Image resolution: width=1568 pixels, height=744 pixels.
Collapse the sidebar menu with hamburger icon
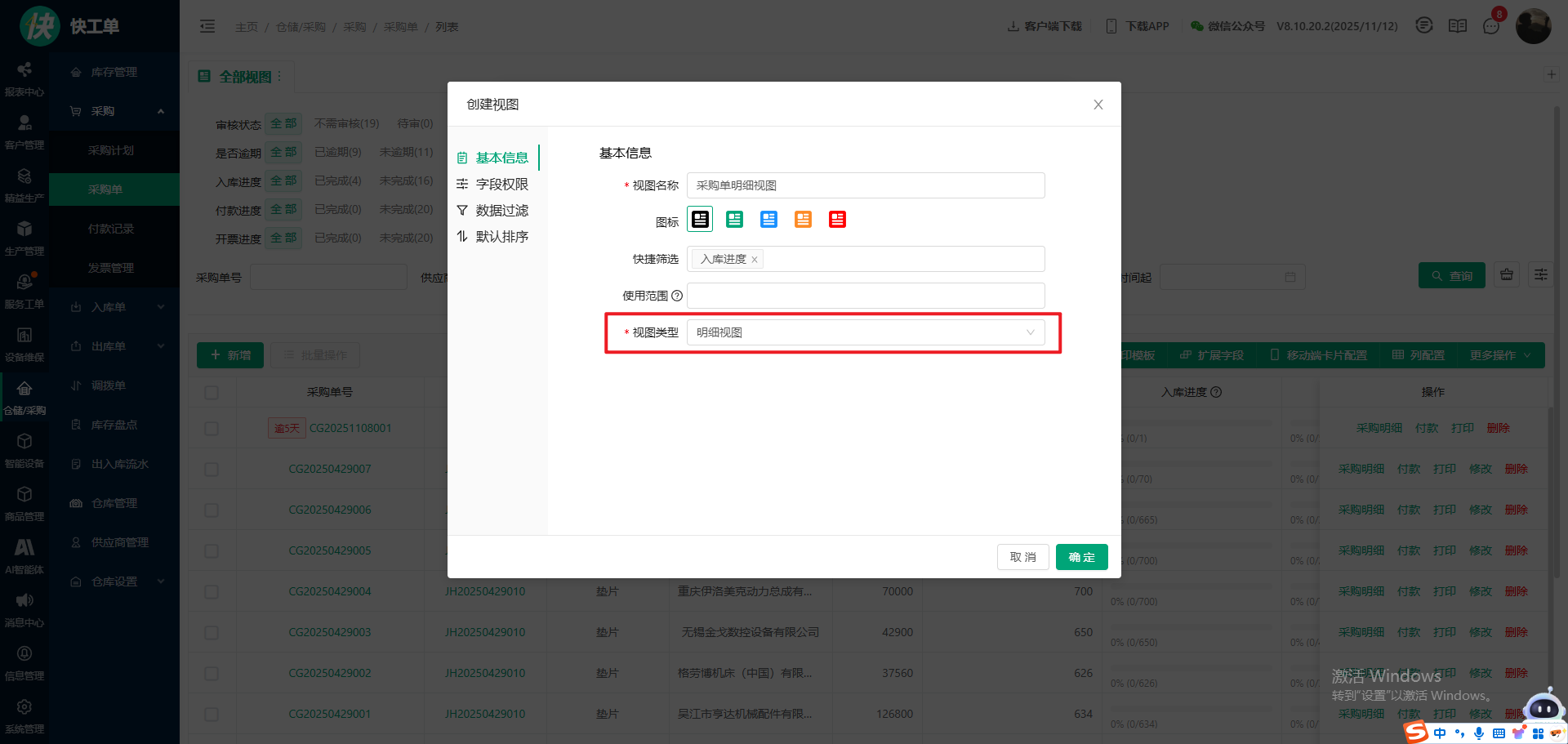click(207, 27)
